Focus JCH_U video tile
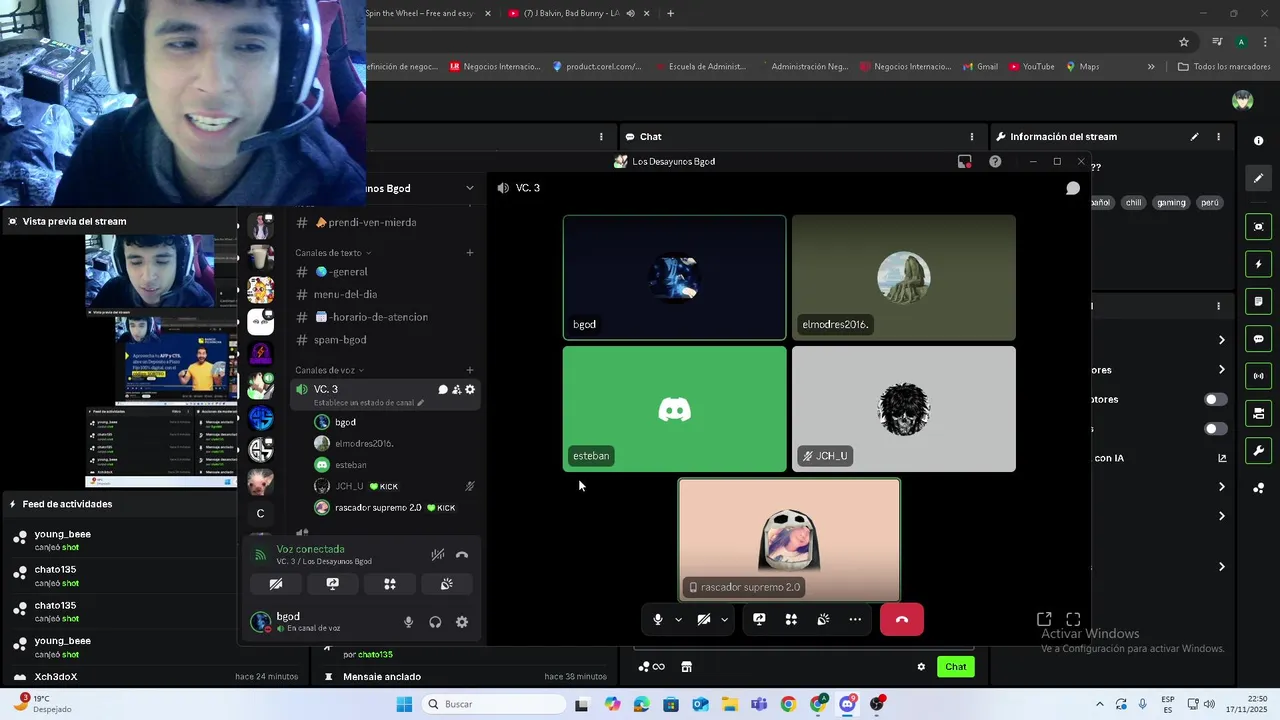The height and width of the screenshot is (720, 1280). [903, 409]
